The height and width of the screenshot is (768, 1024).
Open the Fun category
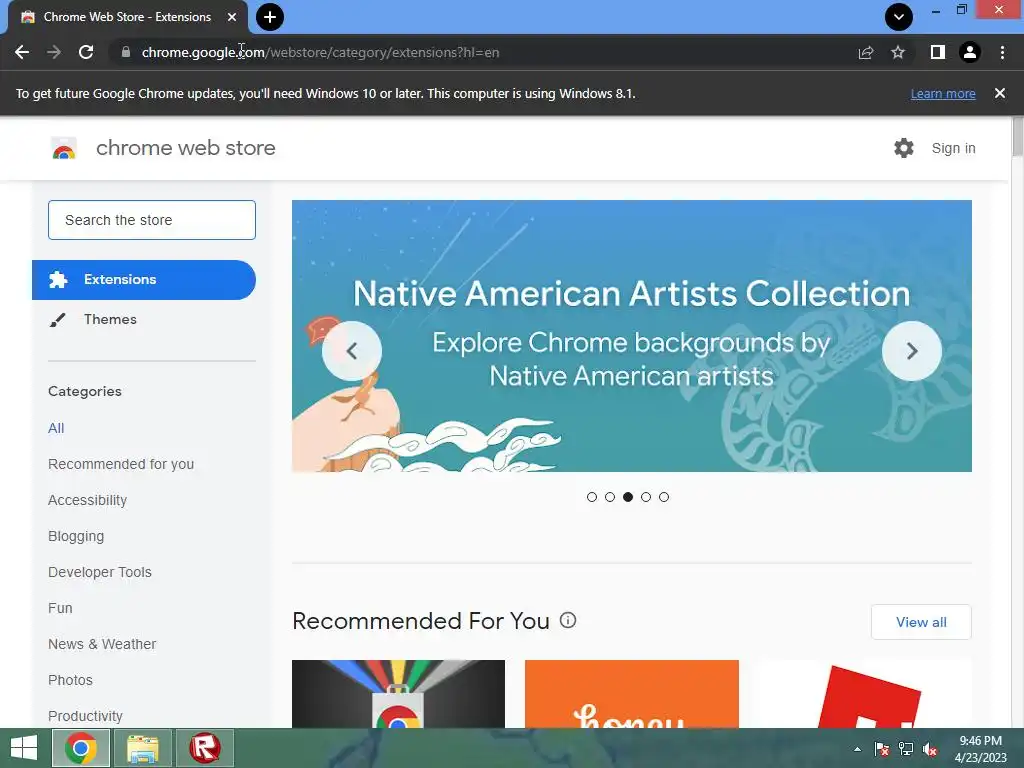coord(60,608)
